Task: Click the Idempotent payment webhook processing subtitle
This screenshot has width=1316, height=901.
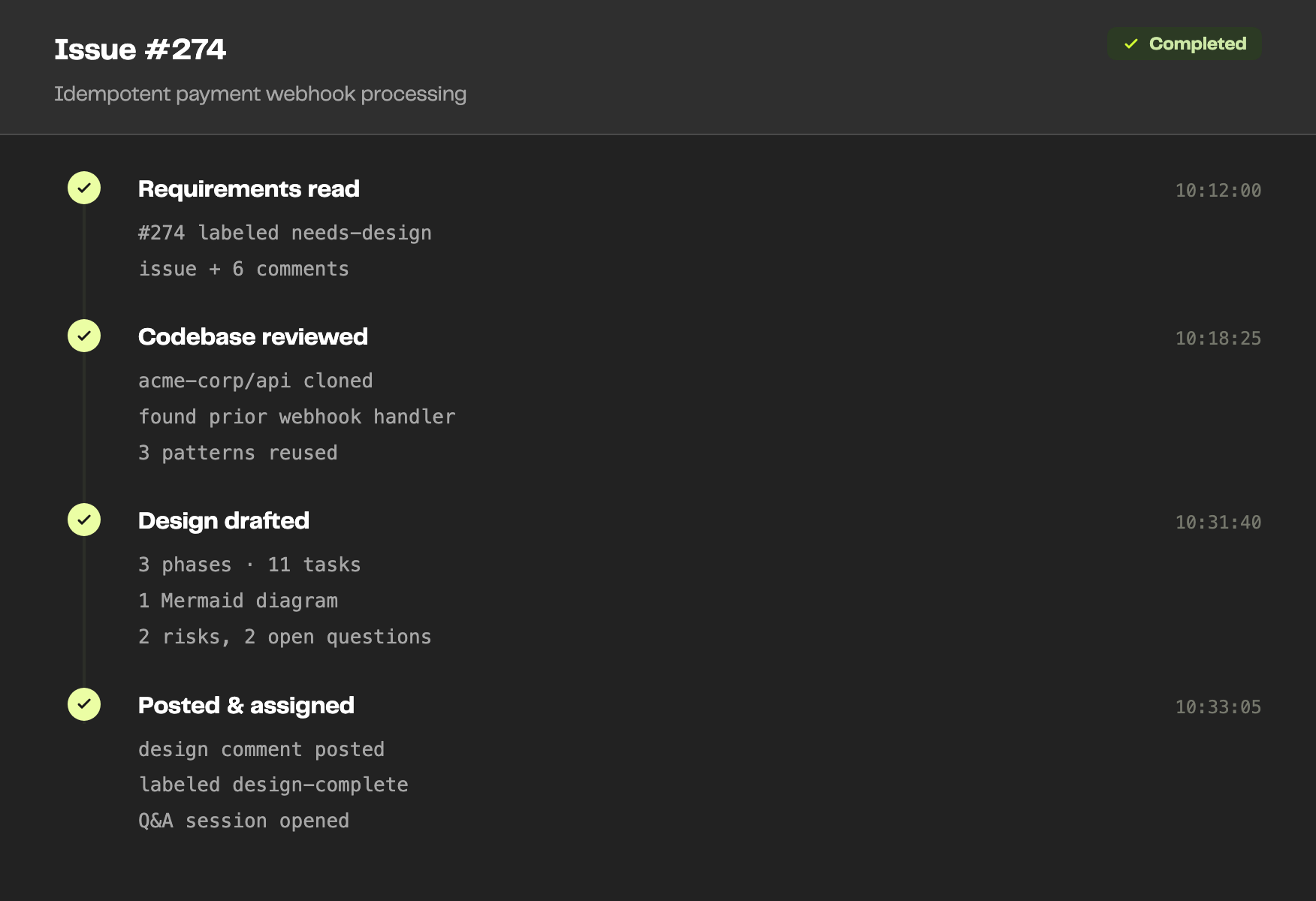Action: tap(260, 94)
